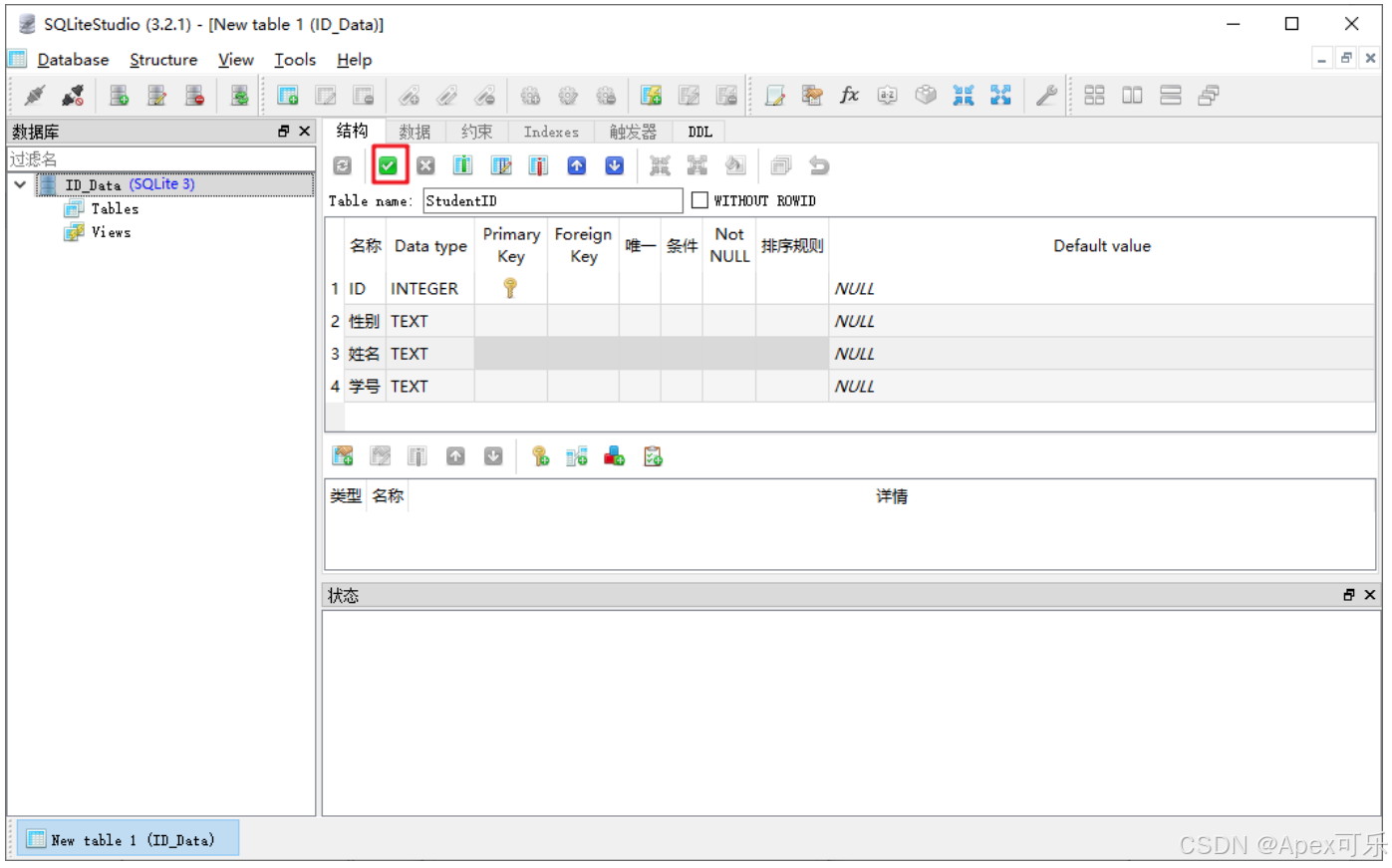This screenshot has width=1392, height=868.
Task: Open the a-z collations editor icon
Action: (x=887, y=96)
